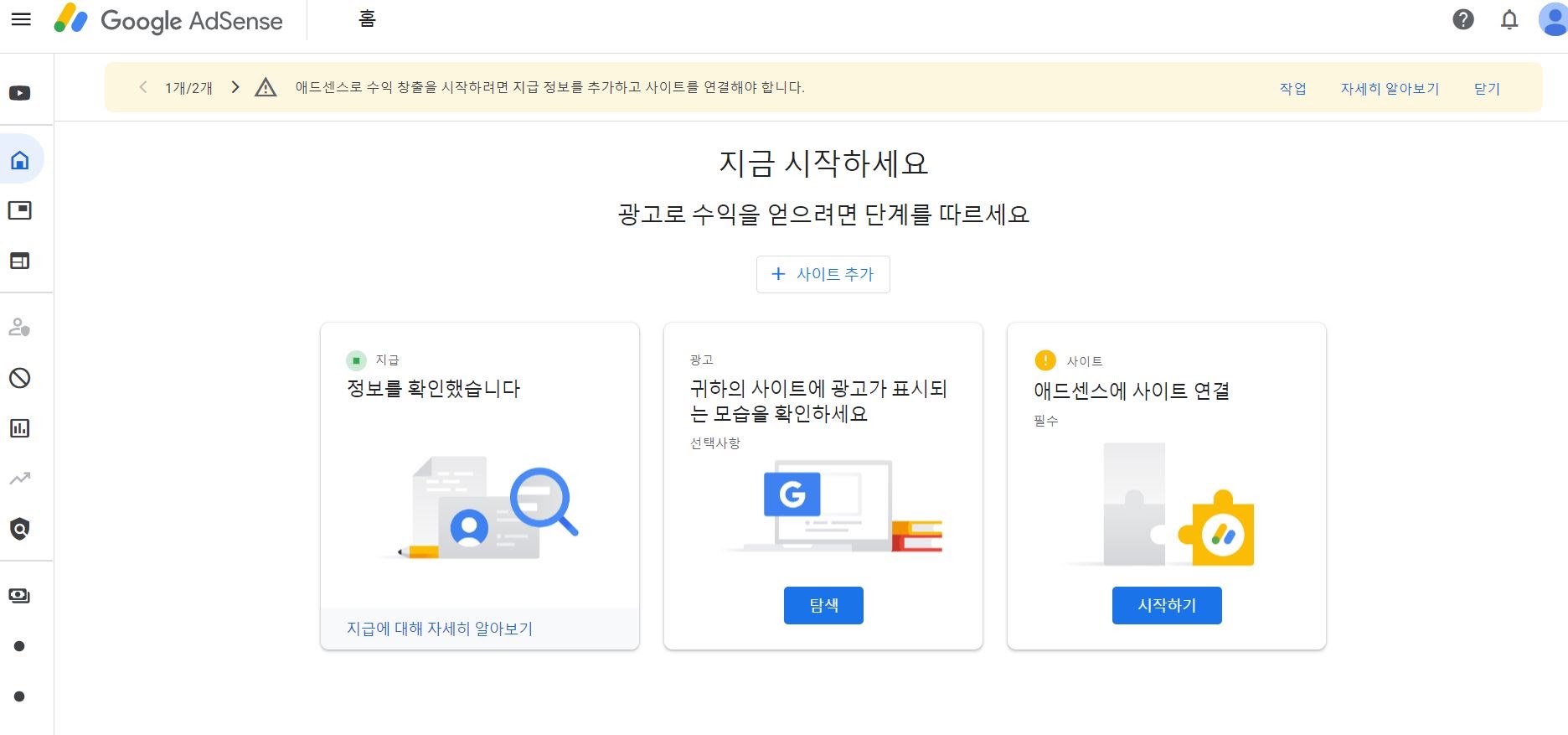The height and width of the screenshot is (735, 1568).
Task: Click 자세히 알아보기 in the banner
Action: 1390,88
